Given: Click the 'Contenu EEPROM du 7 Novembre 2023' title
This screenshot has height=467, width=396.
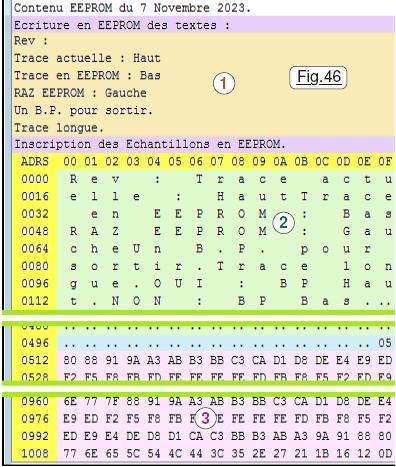Looking at the screenshot, I should 132,8.
